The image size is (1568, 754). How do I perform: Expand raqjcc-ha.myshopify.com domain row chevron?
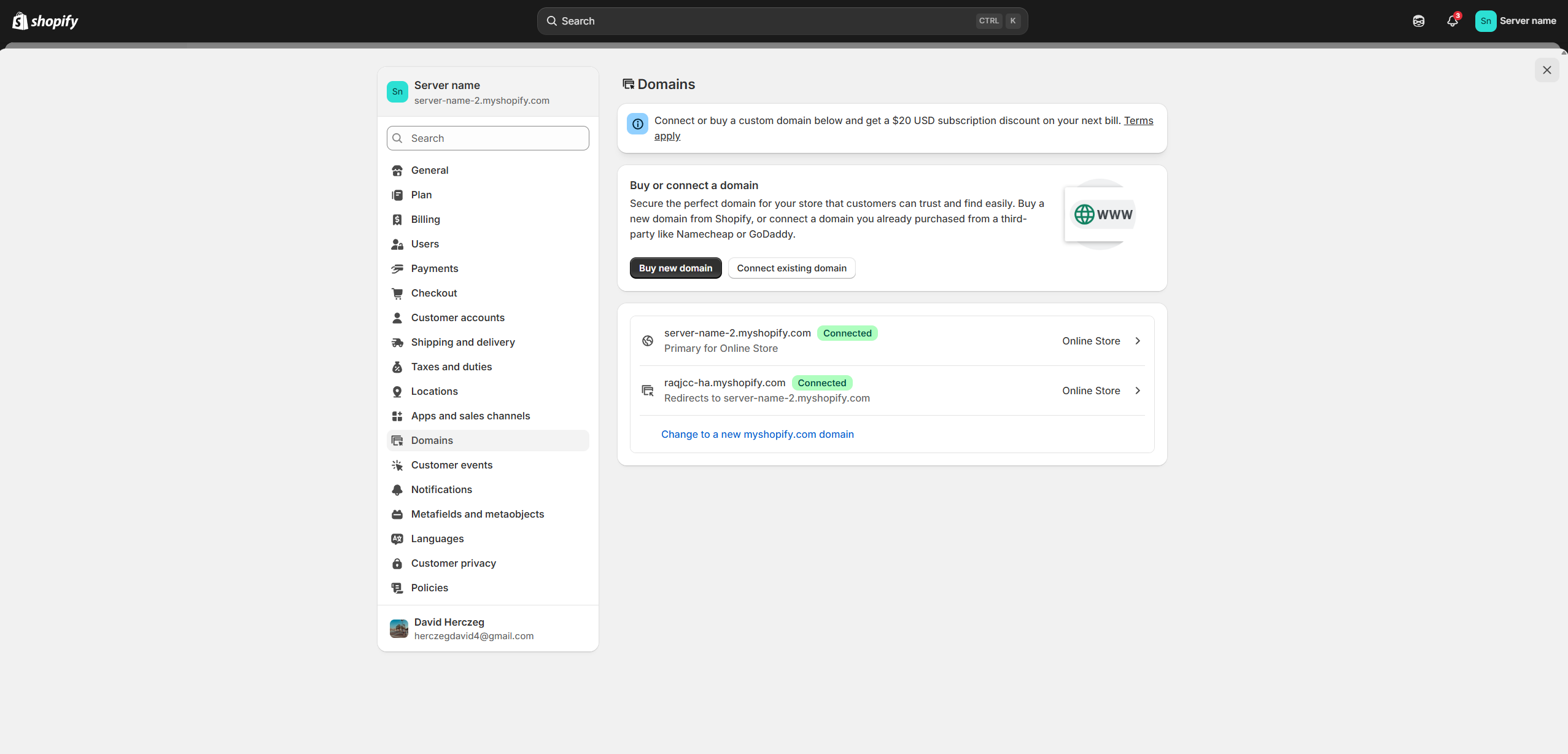tap(1137, 391)
